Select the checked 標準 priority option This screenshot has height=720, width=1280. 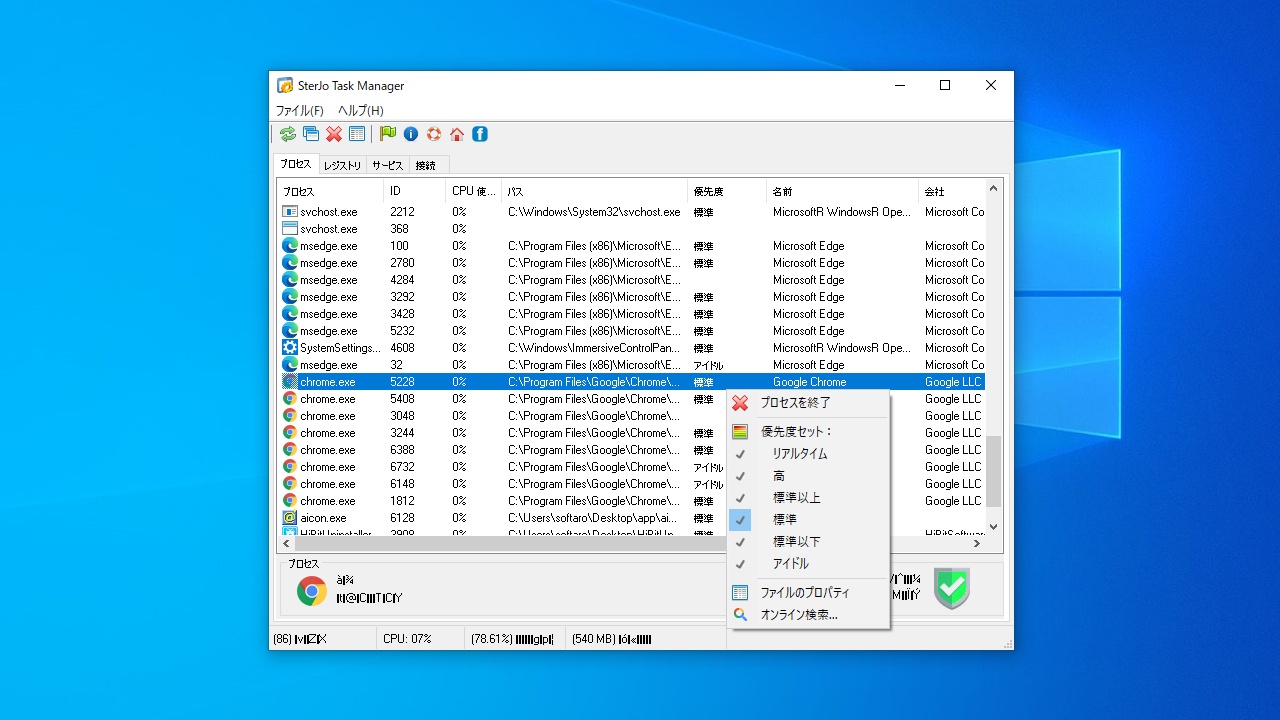coord(808,520)
